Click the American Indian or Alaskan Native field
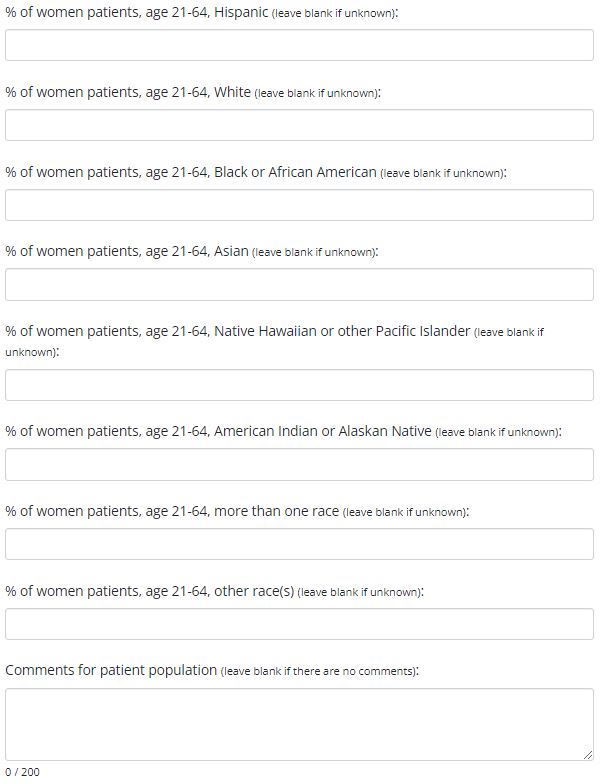The width and height of the screenshot is (603, 784). (299, 464)
